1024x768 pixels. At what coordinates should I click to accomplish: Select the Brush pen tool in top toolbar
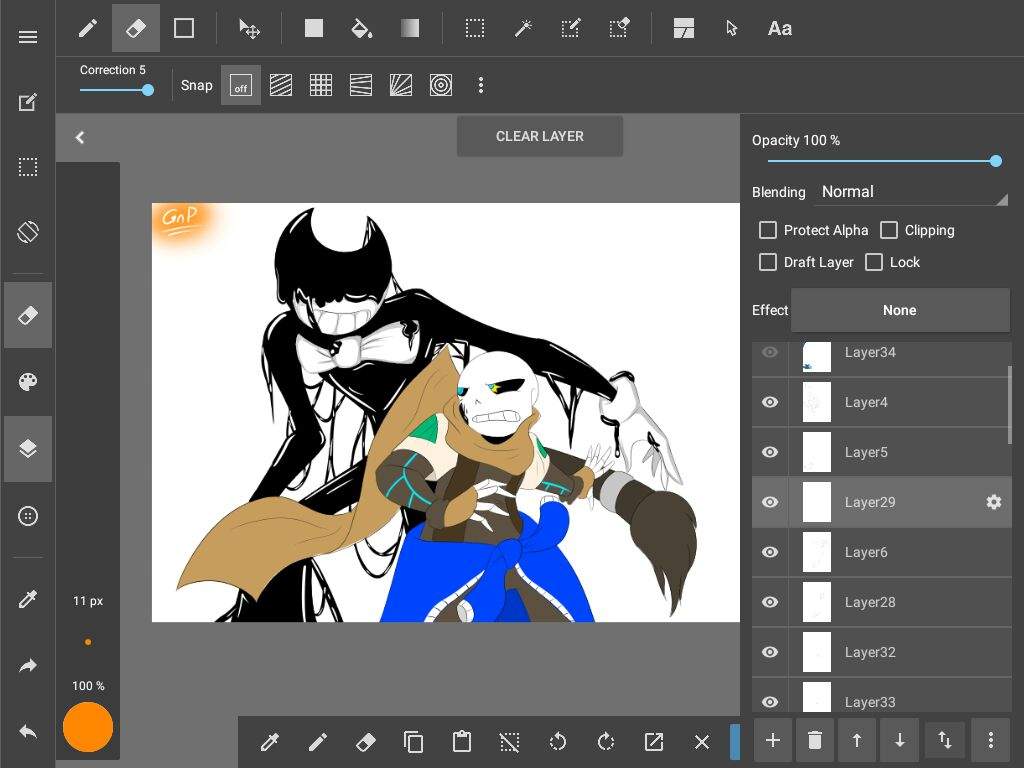pyautogui.click(x=88, y=28)
